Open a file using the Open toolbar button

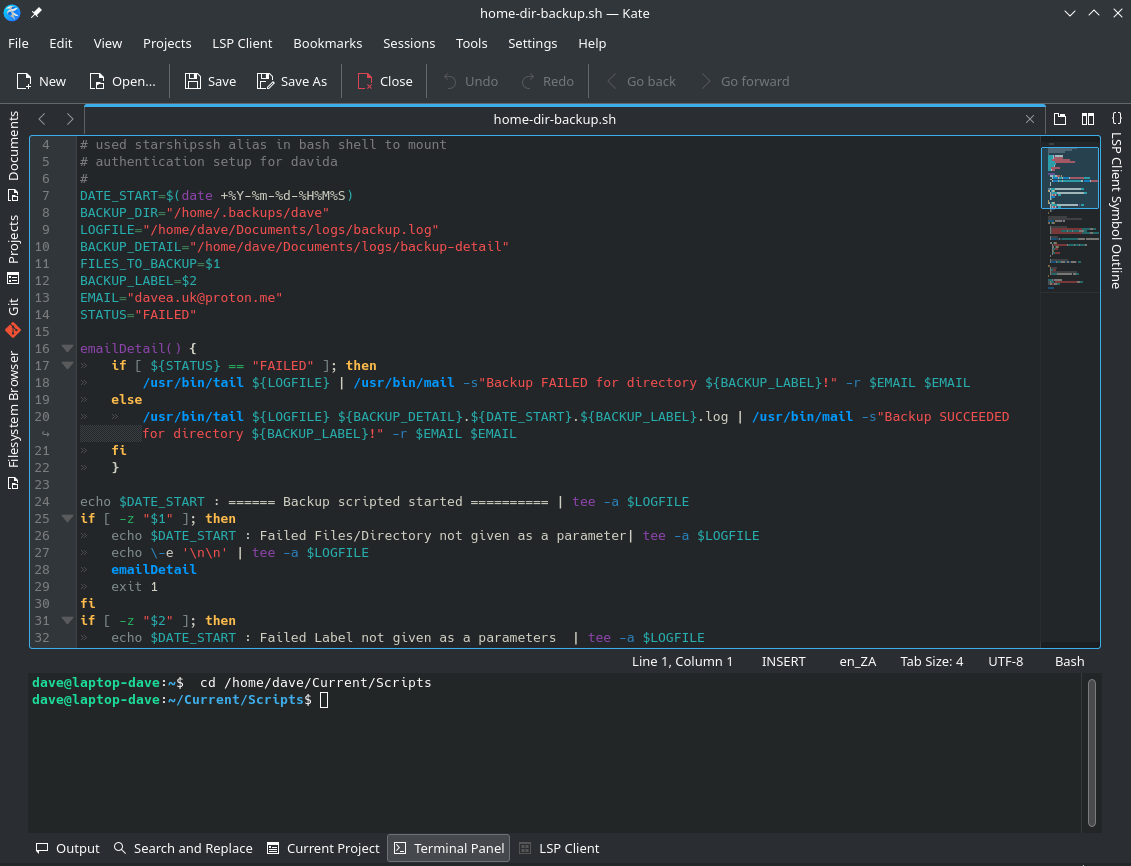122,81
